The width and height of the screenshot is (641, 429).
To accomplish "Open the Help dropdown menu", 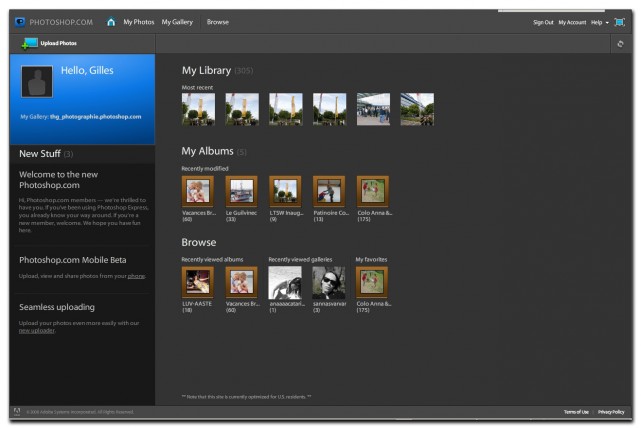I will tap(599, 22).
